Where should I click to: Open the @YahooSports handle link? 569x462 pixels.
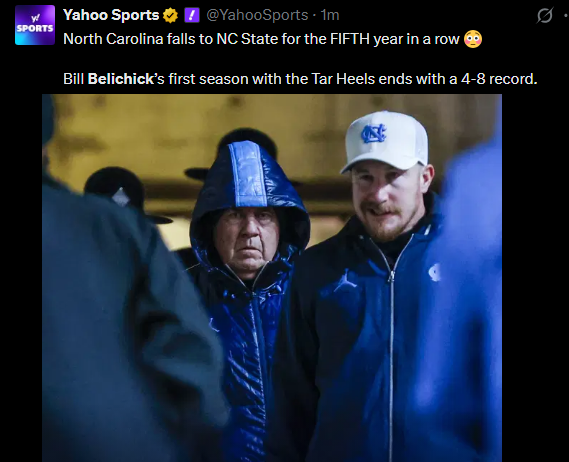[257, 15]
